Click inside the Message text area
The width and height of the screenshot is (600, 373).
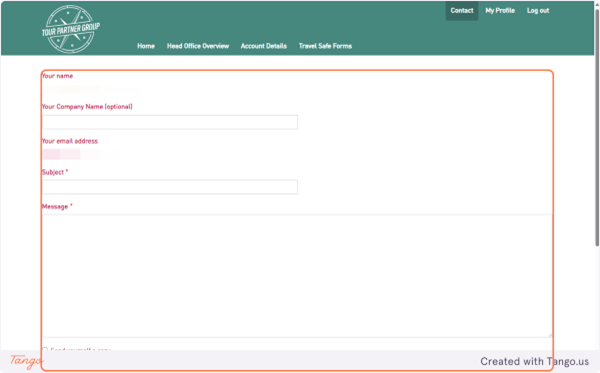pos(297,276)
